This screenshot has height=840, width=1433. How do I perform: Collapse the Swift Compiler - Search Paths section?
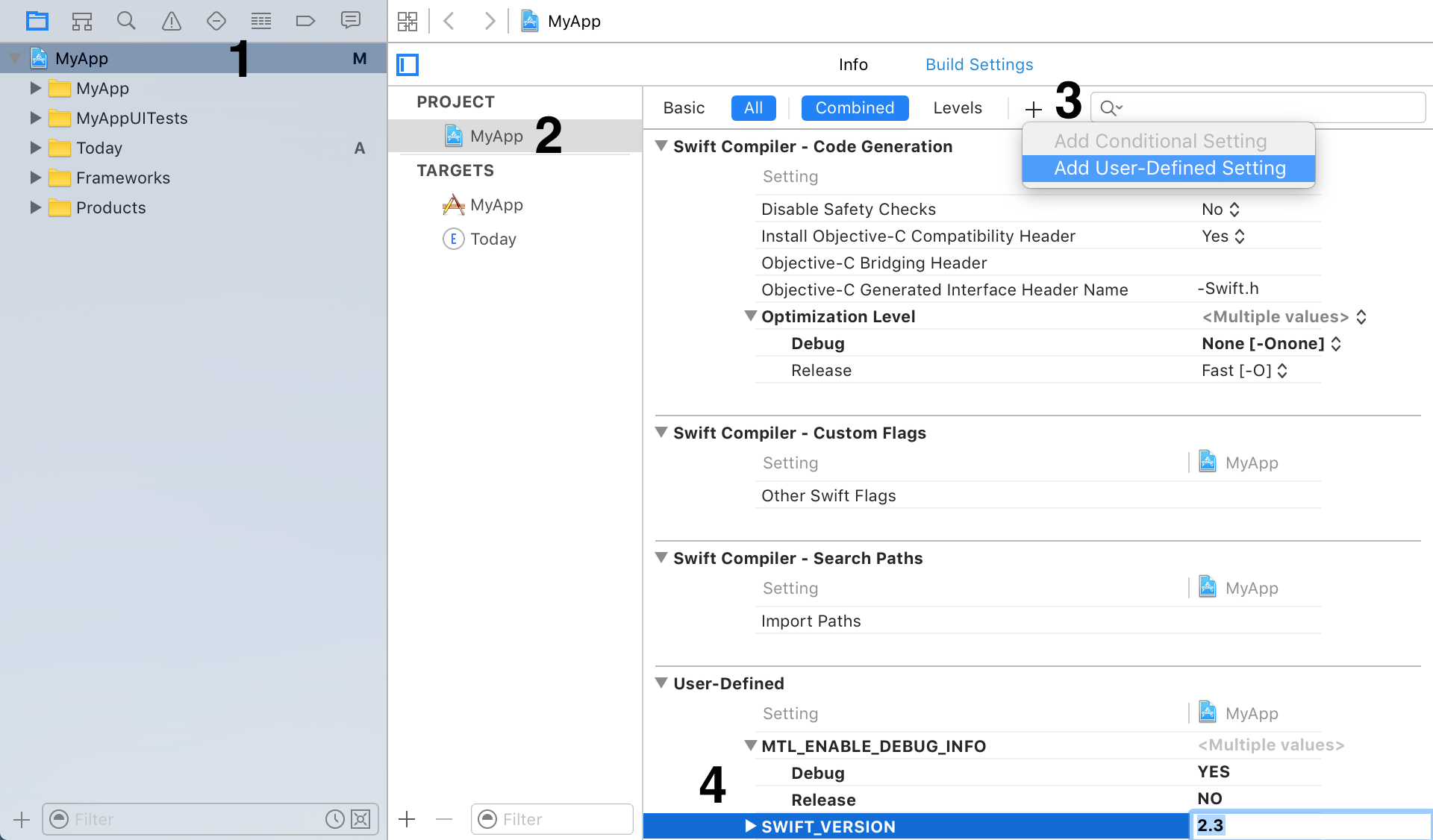pos(661,557)
